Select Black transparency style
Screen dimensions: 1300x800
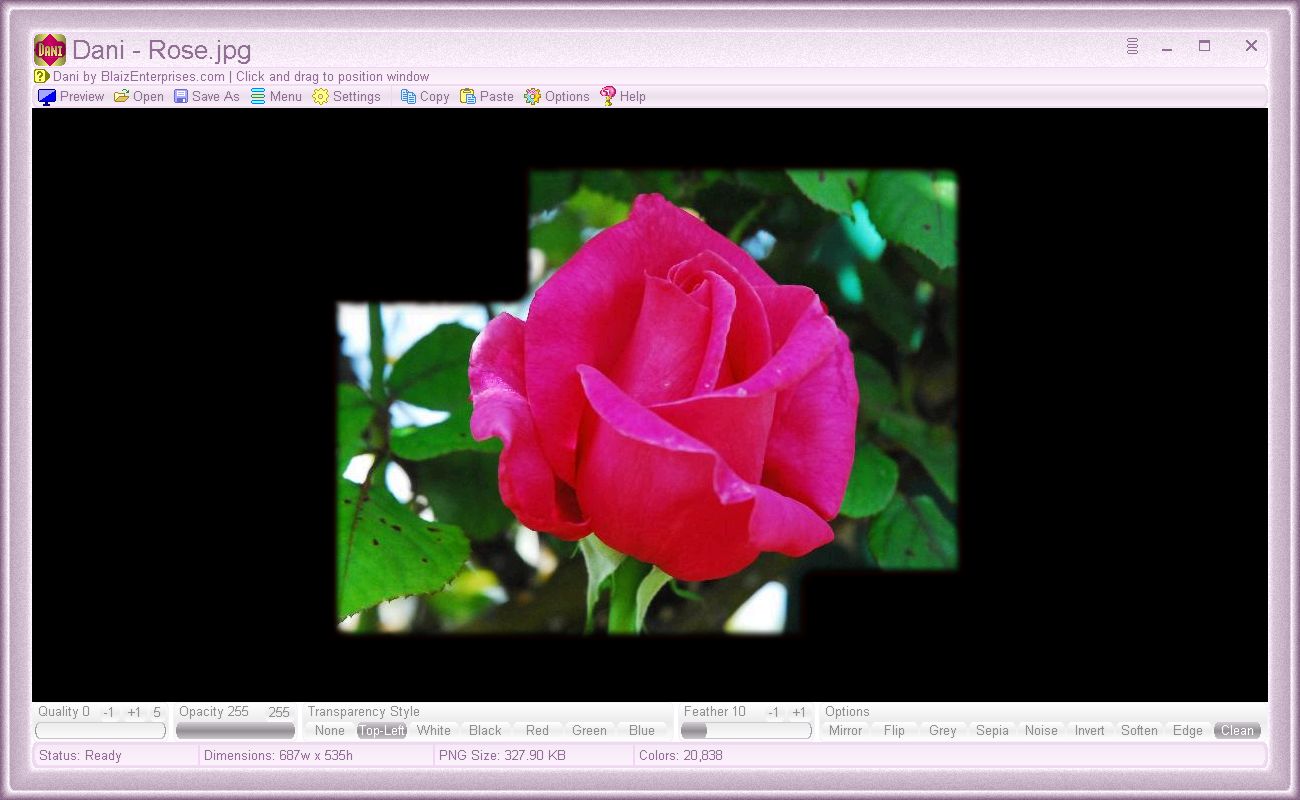[x=485, y=730]
